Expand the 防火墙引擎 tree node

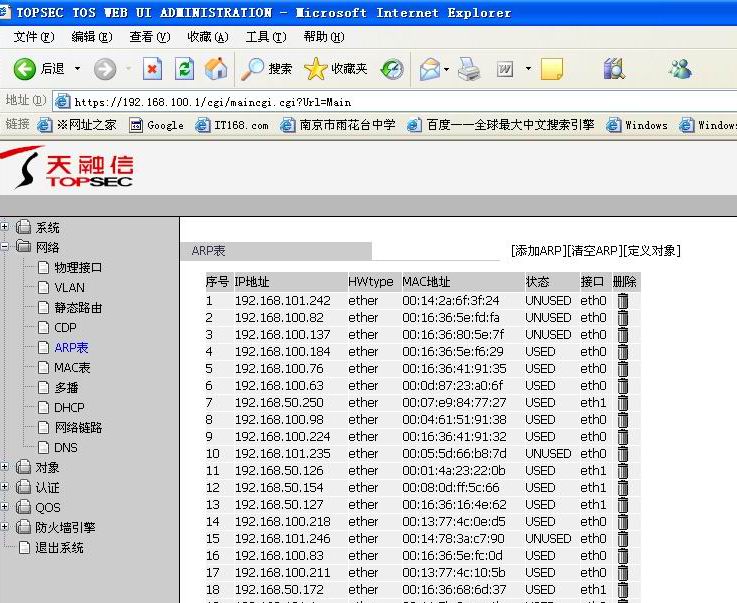(x=5, y=527)
